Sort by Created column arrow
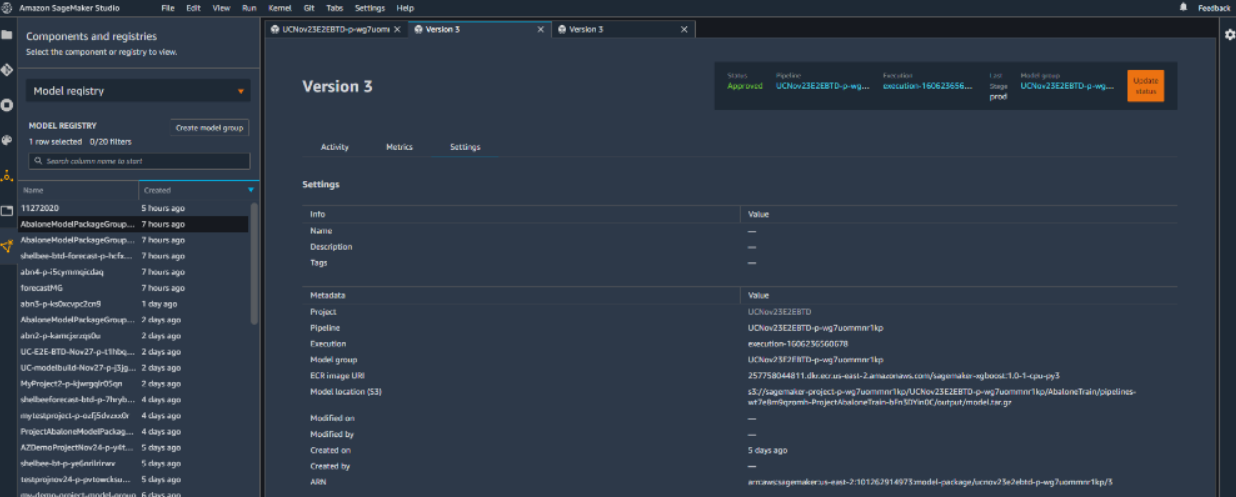Viewport: 1236px width, 497px height. point(250,189)
